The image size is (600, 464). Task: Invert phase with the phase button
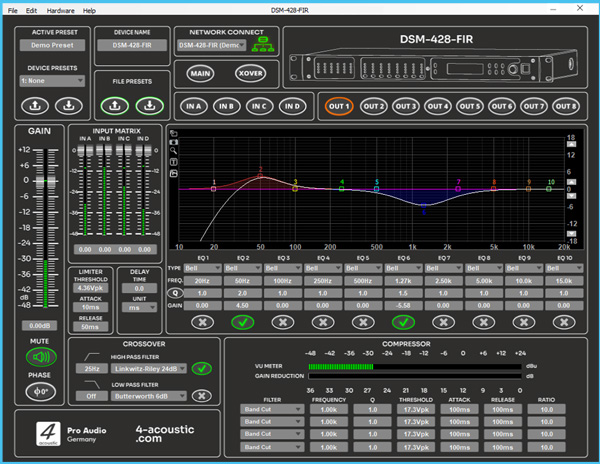[x=39, y=390]
